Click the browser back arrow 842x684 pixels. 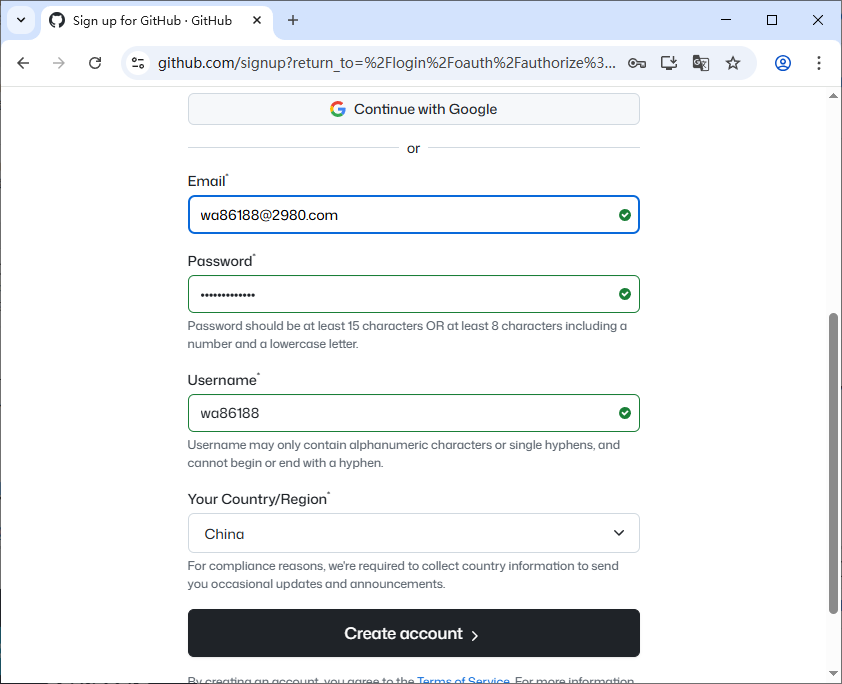tap(23, 63)
